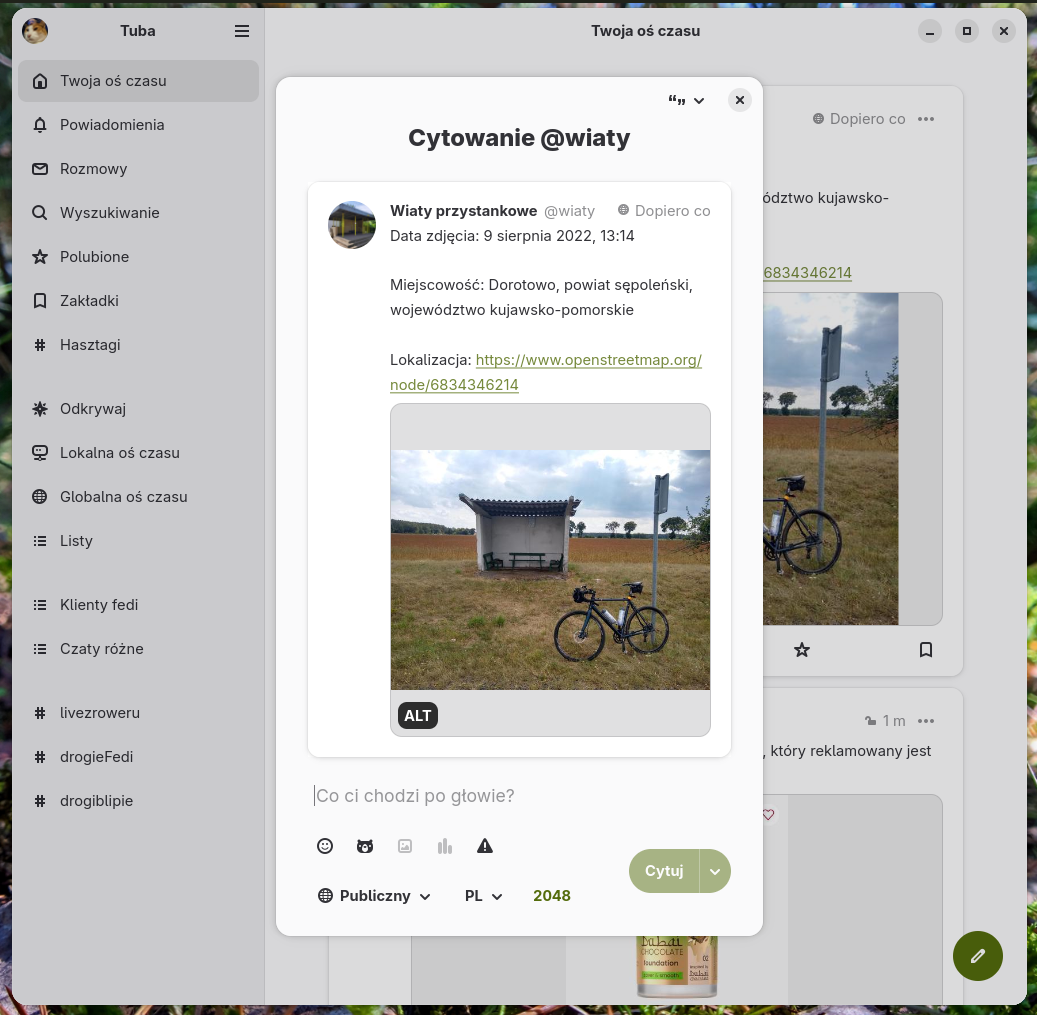Click the Cytuj button
The image size is (1037, 1015).
664,871
